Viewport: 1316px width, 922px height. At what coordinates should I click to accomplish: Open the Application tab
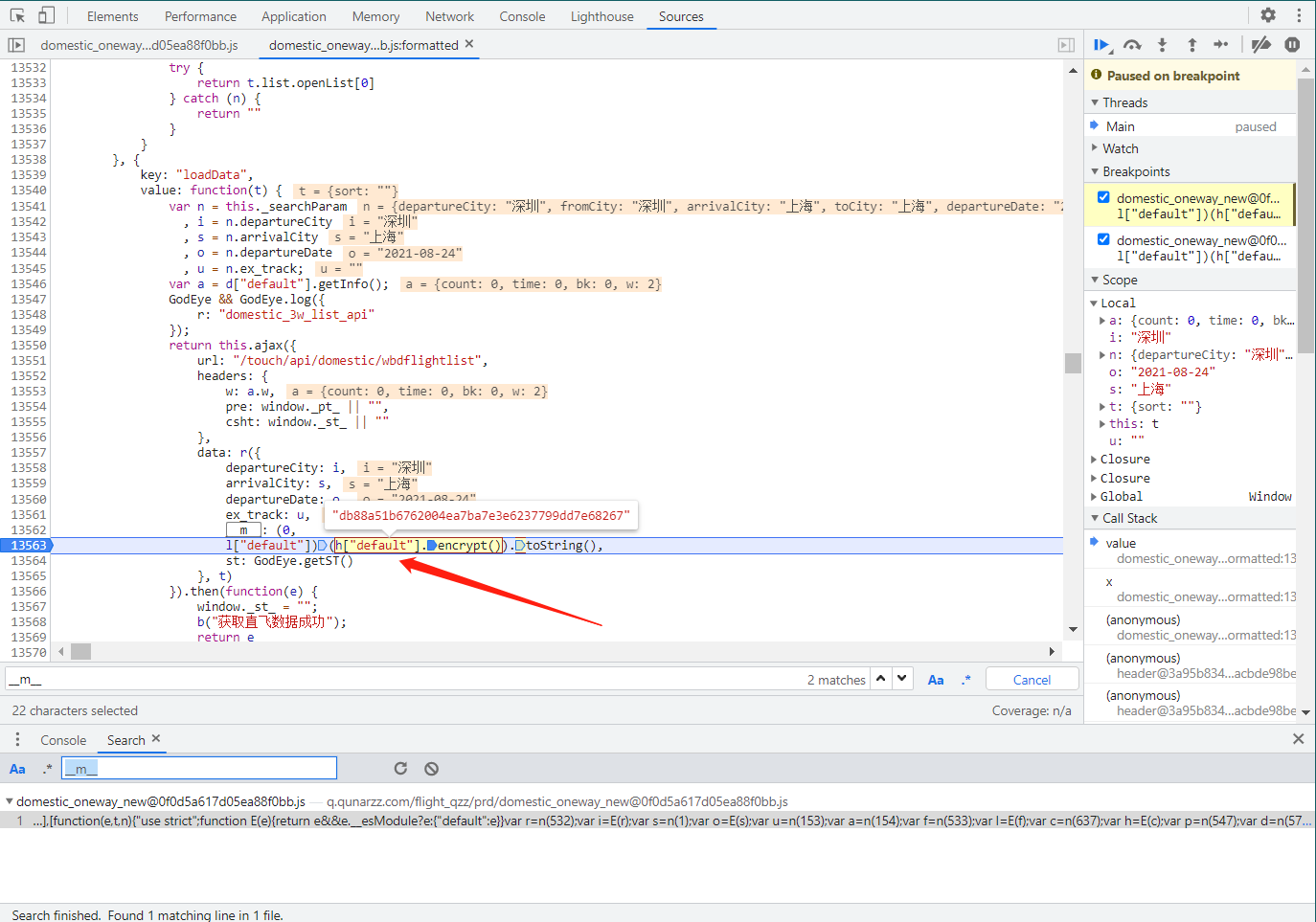pos(294,16)
